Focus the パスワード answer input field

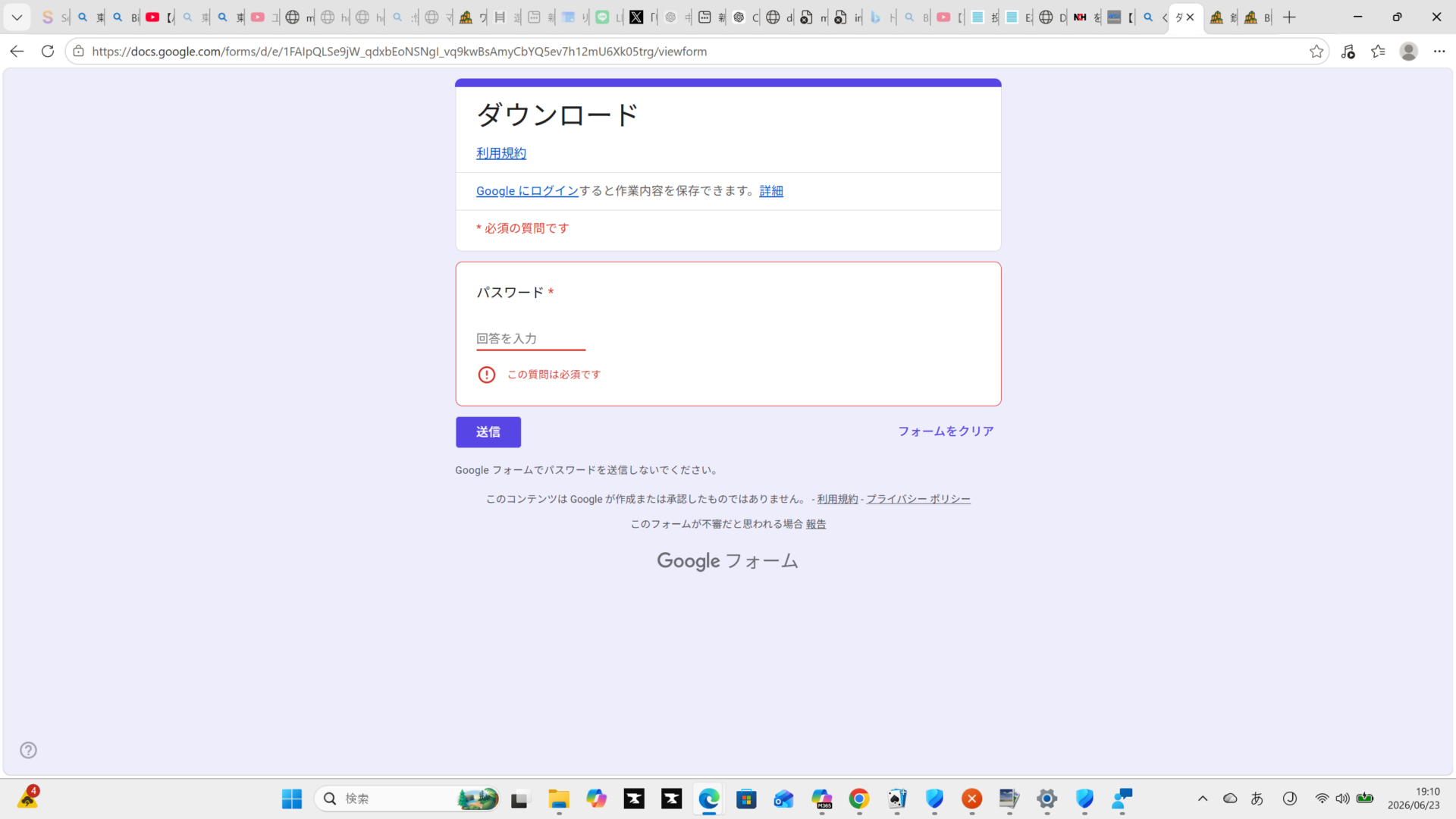[531, 338]
